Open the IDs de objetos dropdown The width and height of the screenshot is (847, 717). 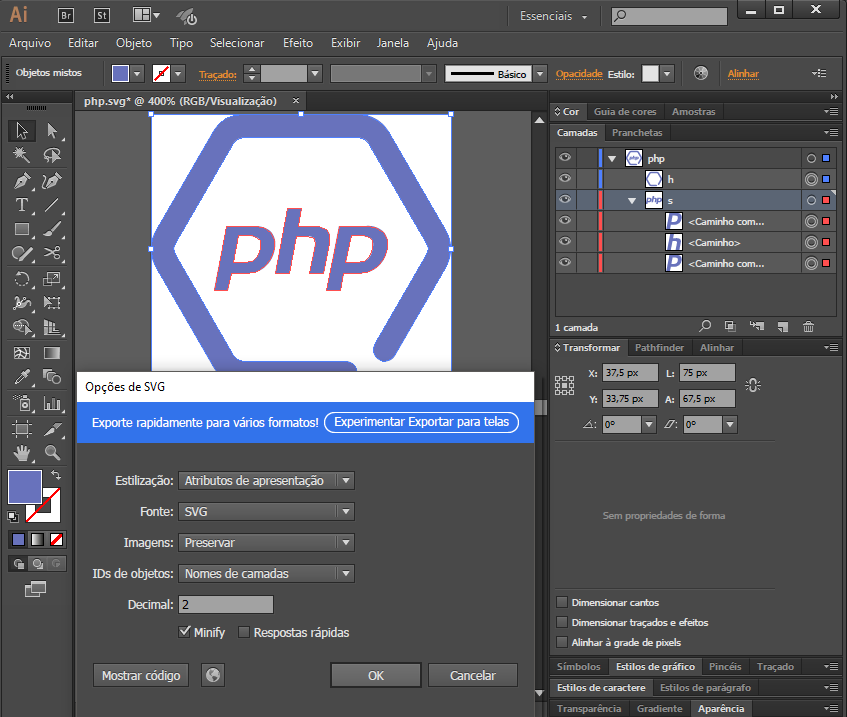(x=266, y=573)
